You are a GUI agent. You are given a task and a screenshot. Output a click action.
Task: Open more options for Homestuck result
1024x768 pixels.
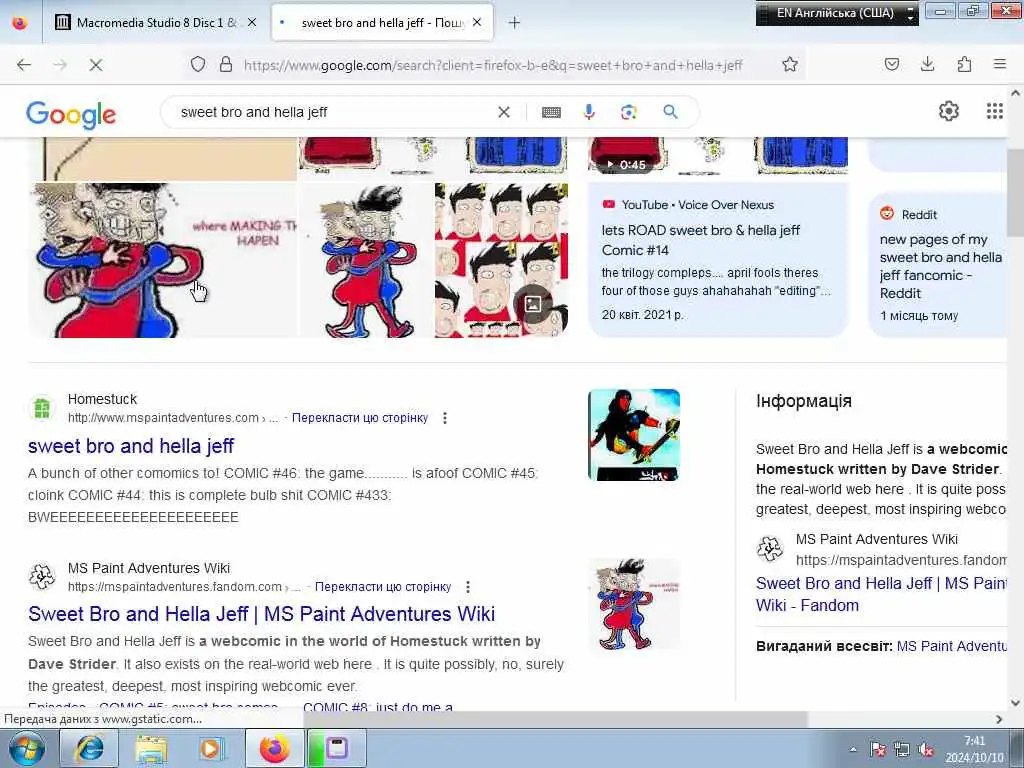click(x=445, y=418)
